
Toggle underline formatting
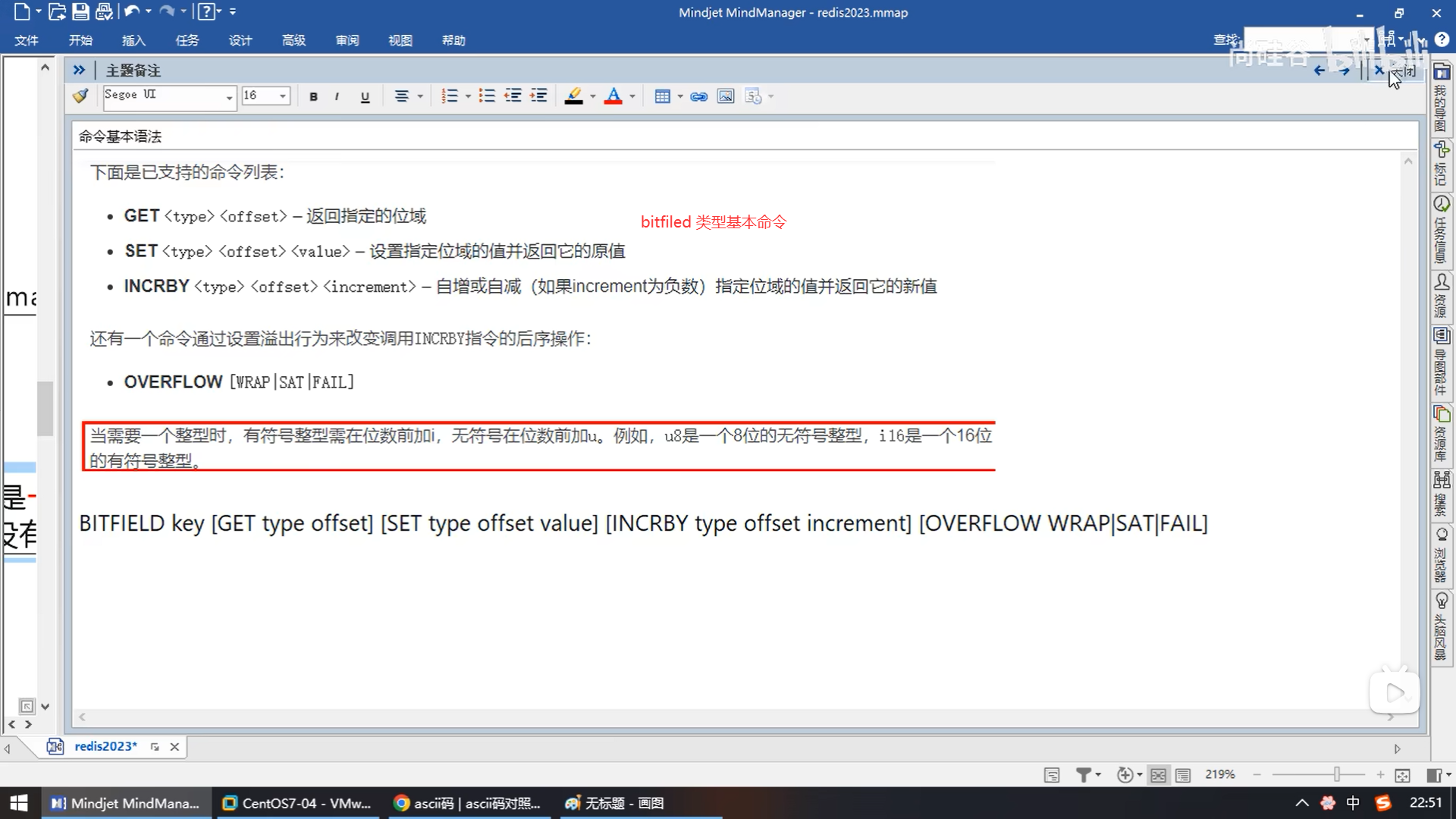coord(365,96)
